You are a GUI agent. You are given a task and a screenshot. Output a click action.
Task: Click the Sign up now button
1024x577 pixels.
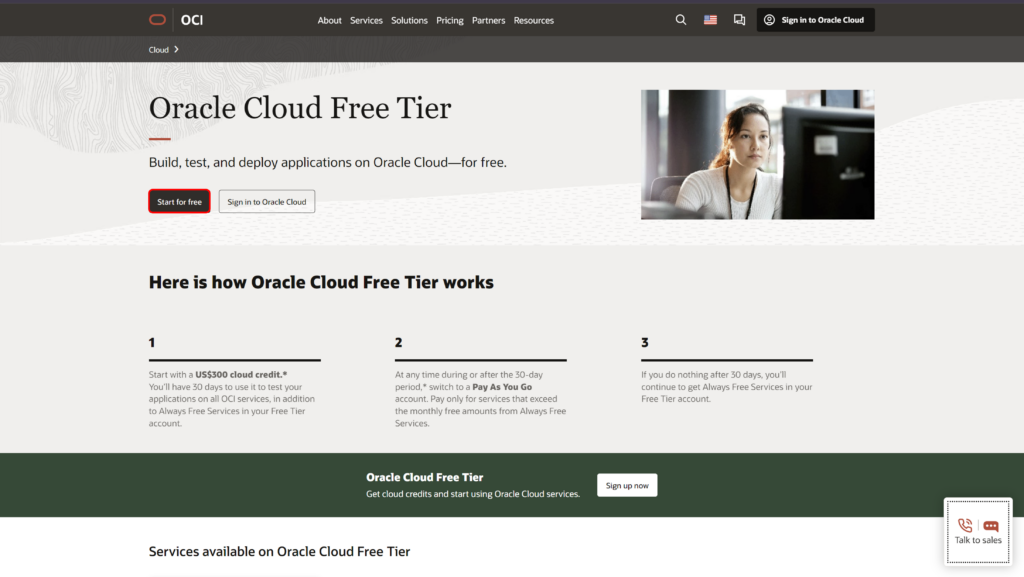626,485
